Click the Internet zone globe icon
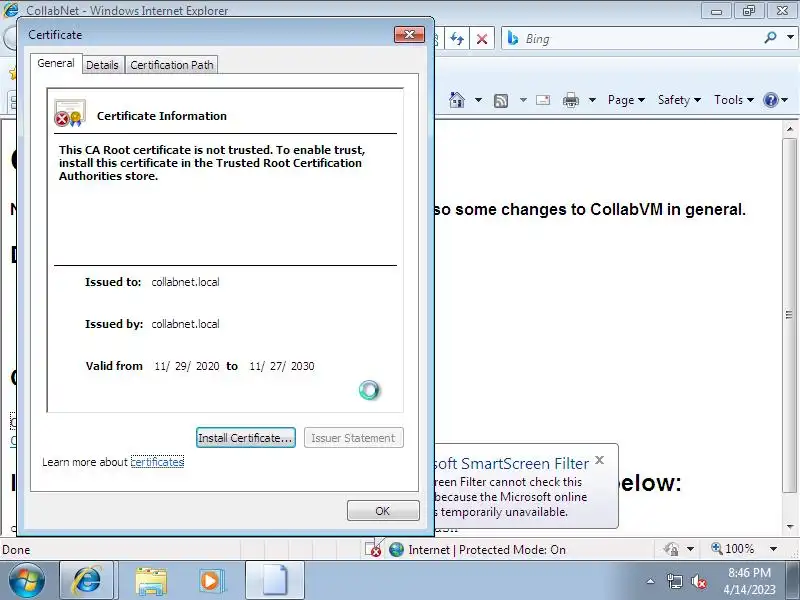The image size is (800, 600). pos(396,549)
